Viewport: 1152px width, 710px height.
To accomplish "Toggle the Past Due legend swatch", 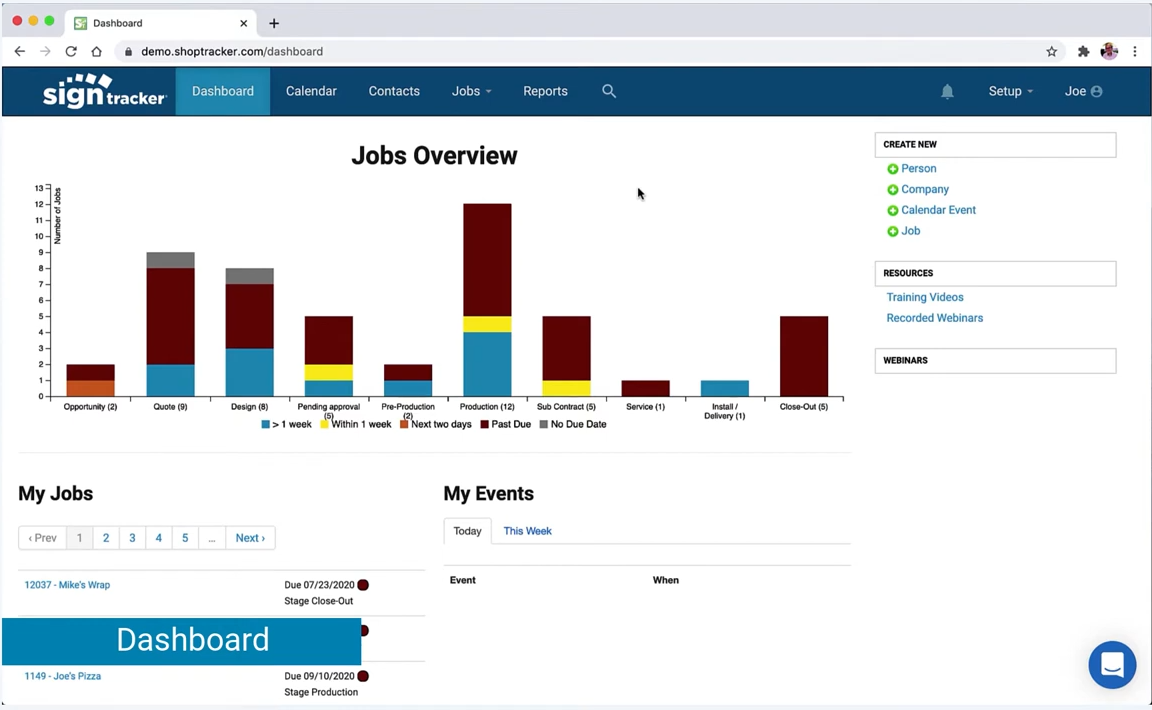I will coord(484,424).
